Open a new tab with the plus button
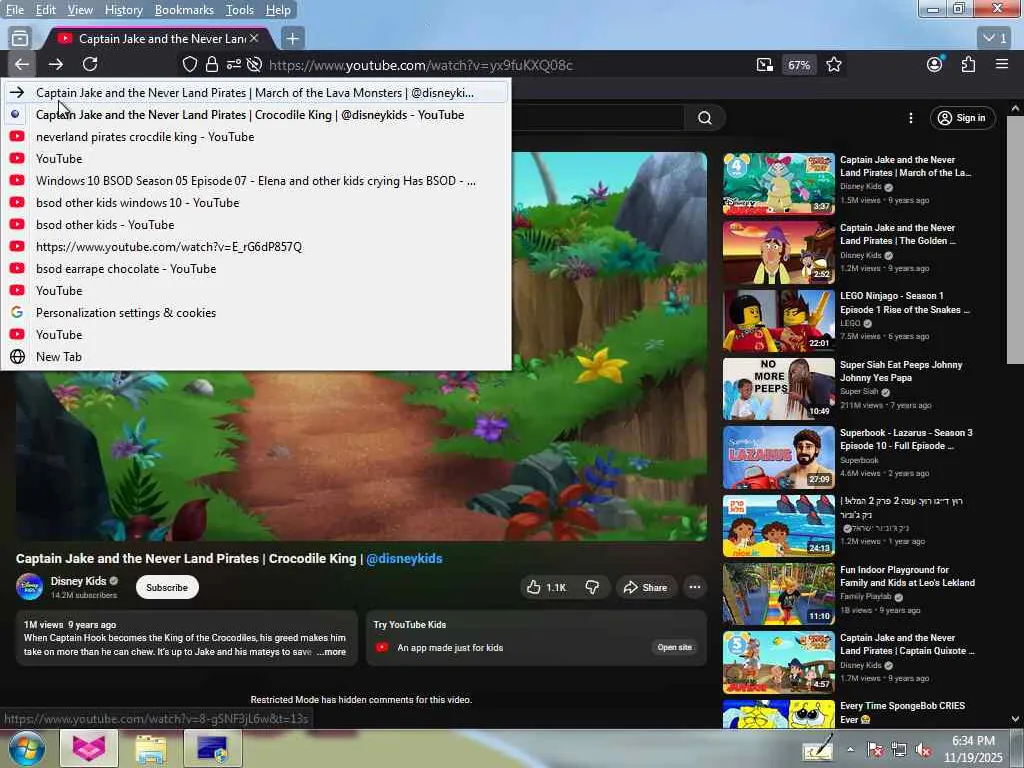Viewport: 1024px width, 768px height. [293, 39]
